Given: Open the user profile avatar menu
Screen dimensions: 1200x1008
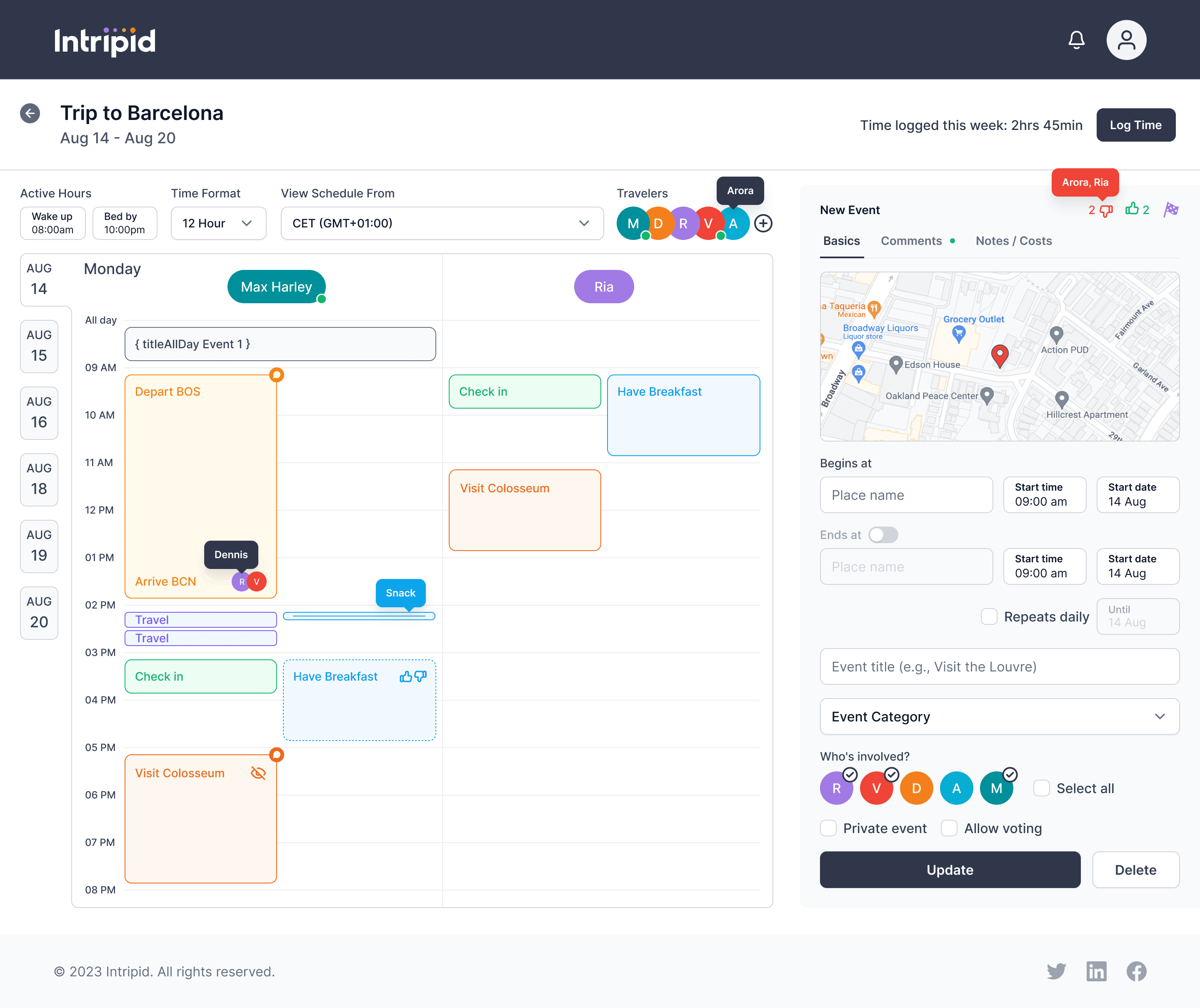Looking at the screenshot, I should coord(1126,40).
